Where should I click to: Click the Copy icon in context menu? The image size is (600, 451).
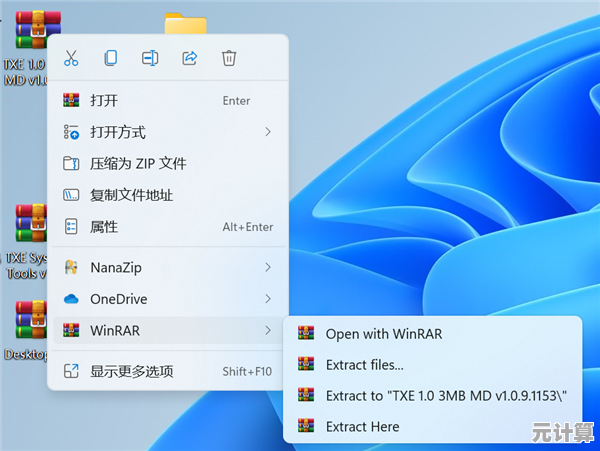pos(111,59)
